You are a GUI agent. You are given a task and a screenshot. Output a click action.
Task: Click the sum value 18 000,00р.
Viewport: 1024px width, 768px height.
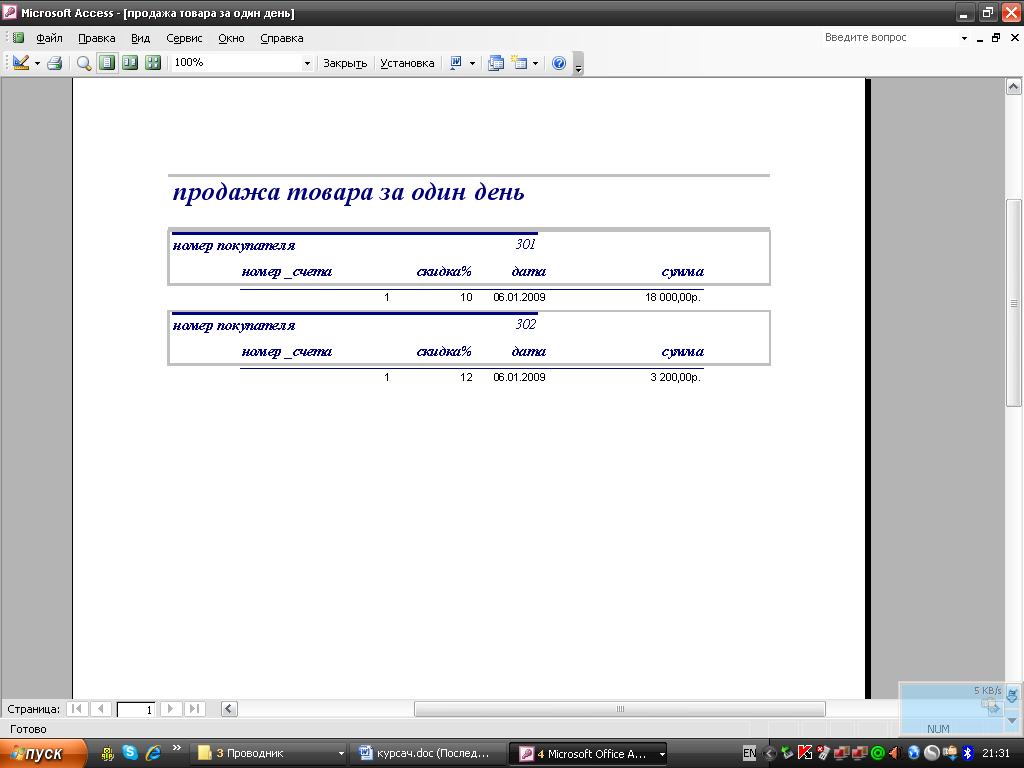coord(673,297)
